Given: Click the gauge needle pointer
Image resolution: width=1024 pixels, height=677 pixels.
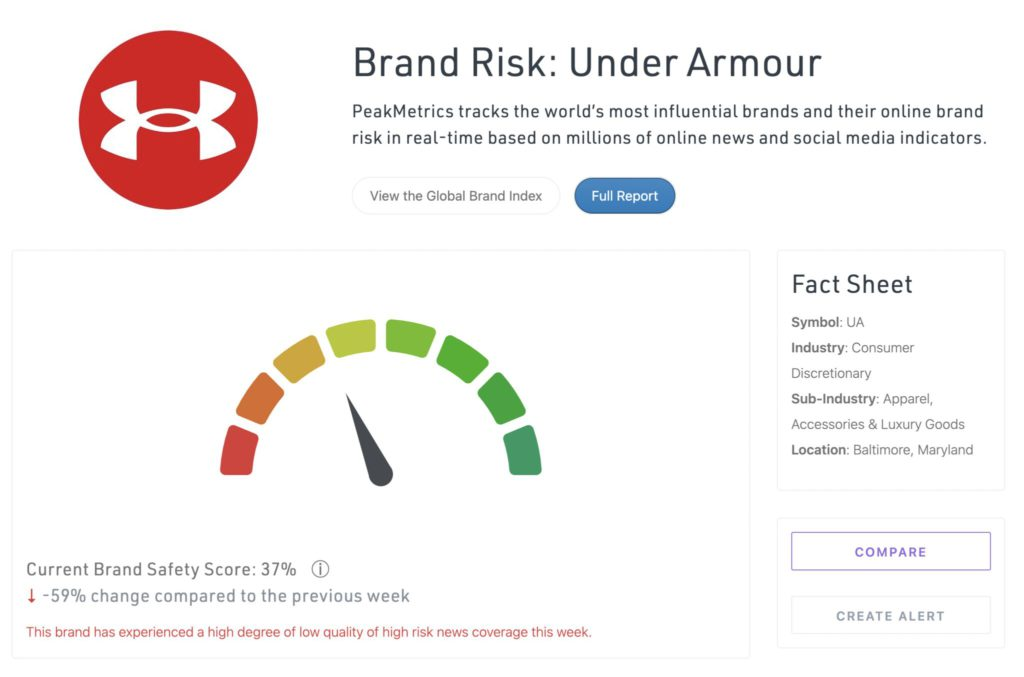Looking at the screenshot, I should [369, 441].
